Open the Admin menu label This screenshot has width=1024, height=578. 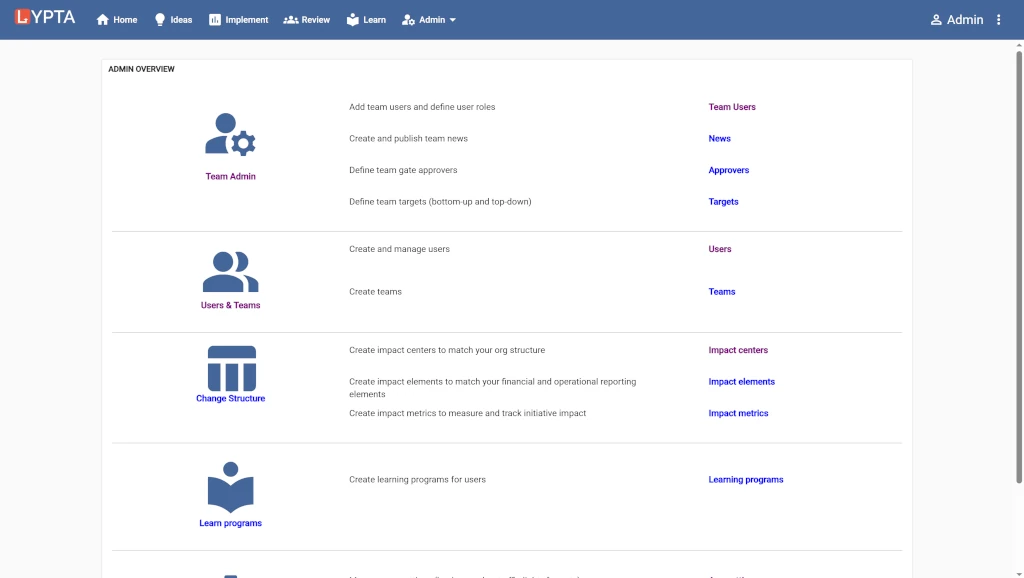pyautogui.click(x=432, y=20)
